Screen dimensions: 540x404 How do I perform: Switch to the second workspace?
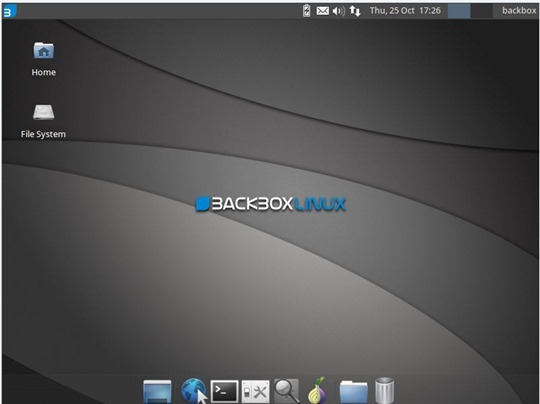(481, 11)
